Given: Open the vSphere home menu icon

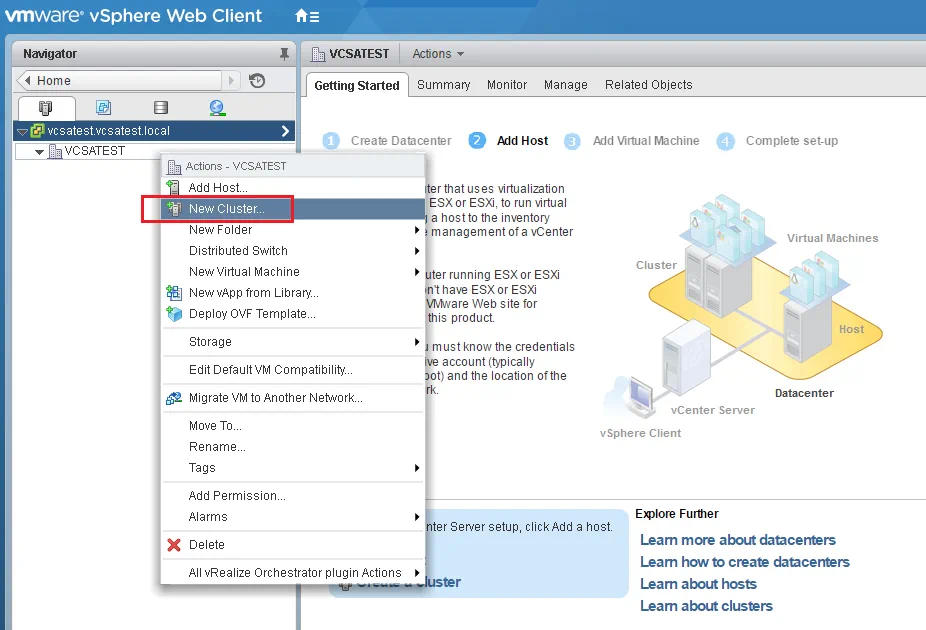Looking at the screenshot, I should pos(307,17).
